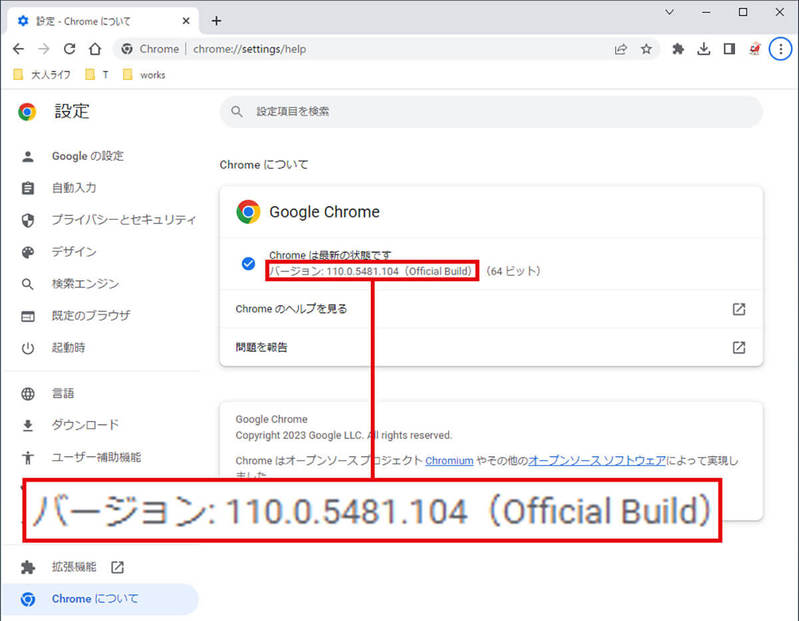Click the share page icon in address bar
Image resolution: width=799 pixels, height=621 pixels.
(621, 49)
